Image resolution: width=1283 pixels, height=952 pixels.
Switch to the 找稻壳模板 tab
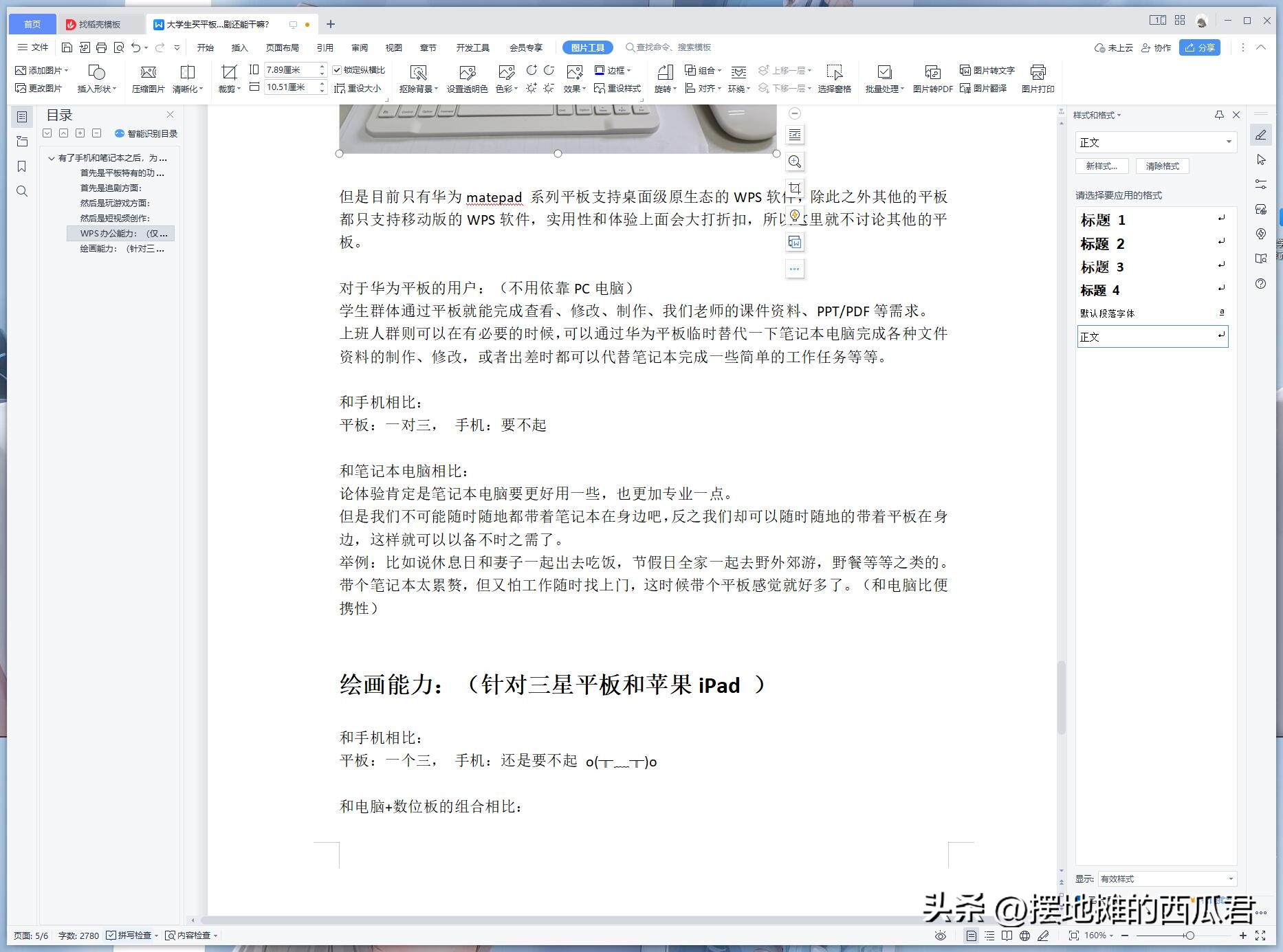[100, 24]
